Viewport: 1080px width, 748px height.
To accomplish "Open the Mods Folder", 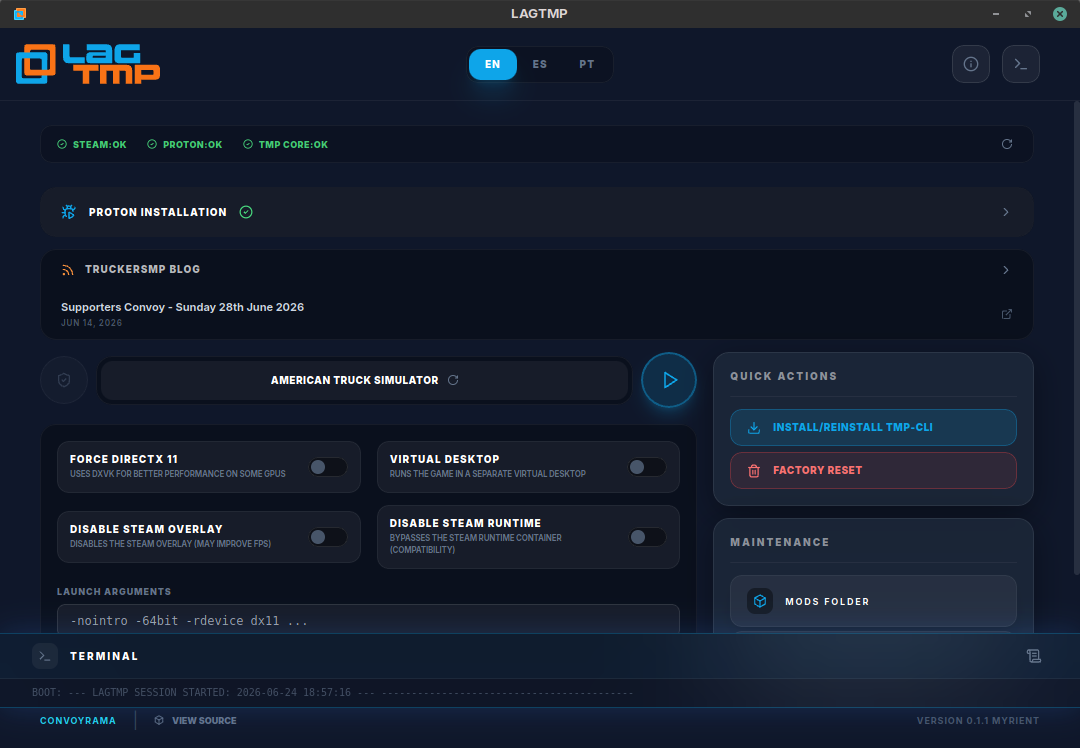I will (x=873, y=601).
